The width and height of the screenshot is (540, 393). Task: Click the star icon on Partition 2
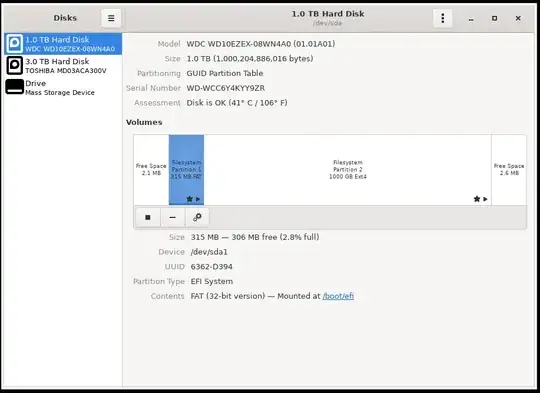(x=477, y=199)
